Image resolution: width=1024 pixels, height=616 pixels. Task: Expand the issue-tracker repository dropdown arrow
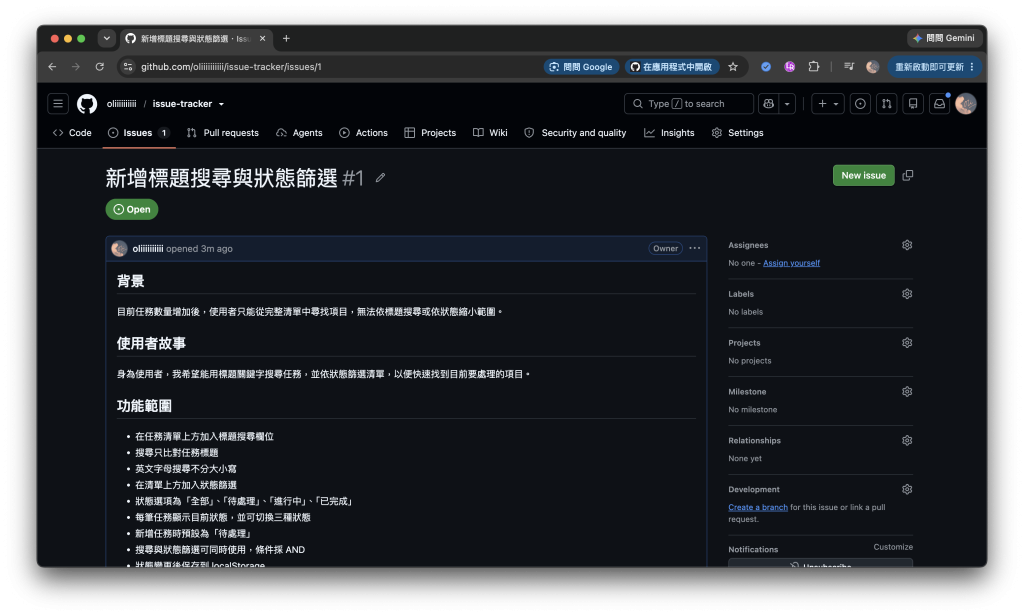221,104
